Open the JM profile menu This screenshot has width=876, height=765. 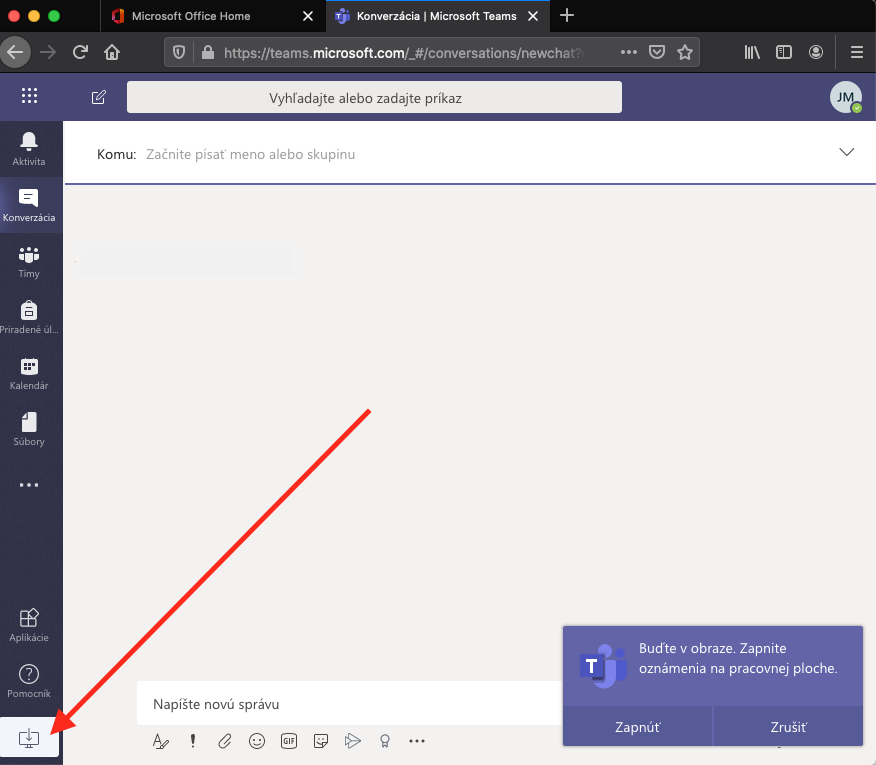coord(845,97)
